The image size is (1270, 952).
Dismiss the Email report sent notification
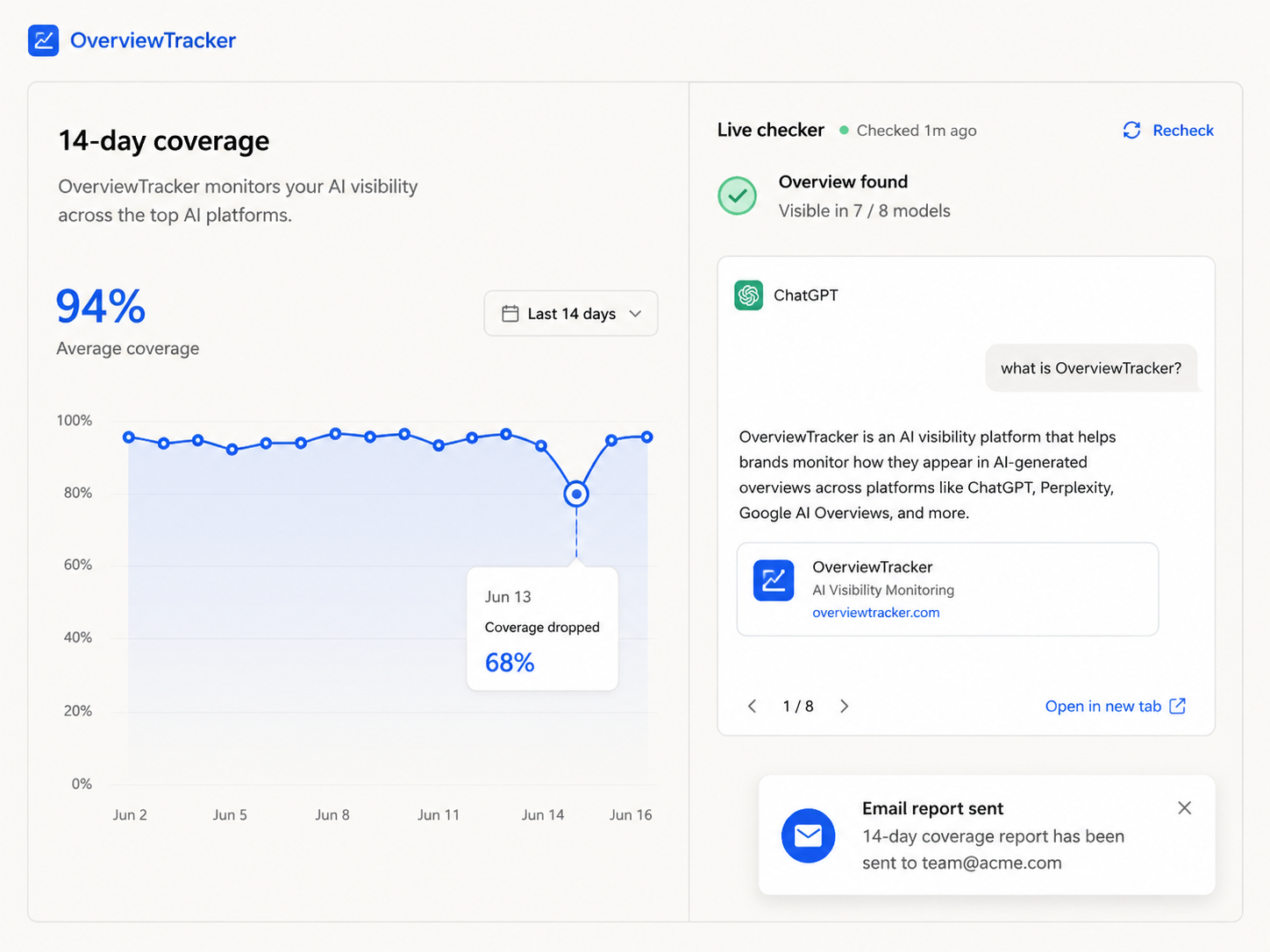[x=1184, y=808]
